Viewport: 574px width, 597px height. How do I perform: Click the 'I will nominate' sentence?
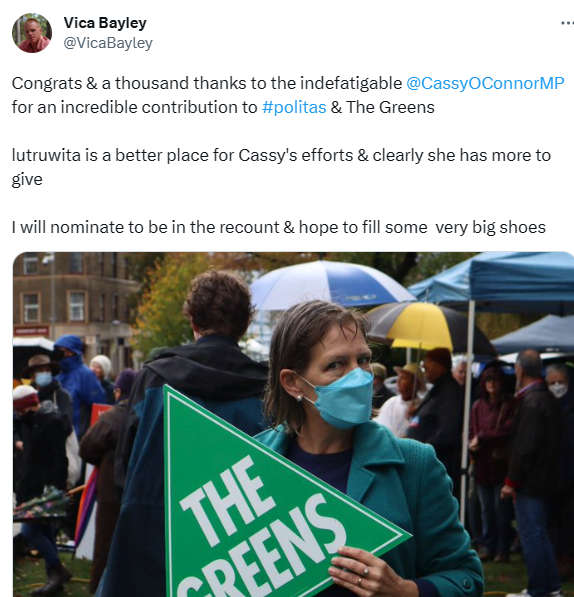[279, 227]
